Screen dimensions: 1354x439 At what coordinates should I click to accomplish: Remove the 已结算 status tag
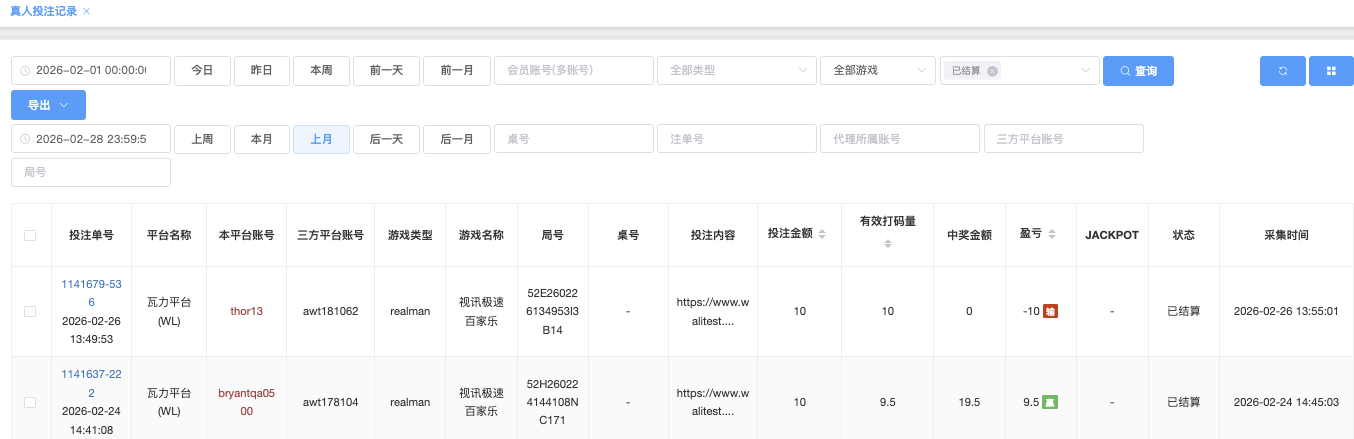[x=991, y=71]
